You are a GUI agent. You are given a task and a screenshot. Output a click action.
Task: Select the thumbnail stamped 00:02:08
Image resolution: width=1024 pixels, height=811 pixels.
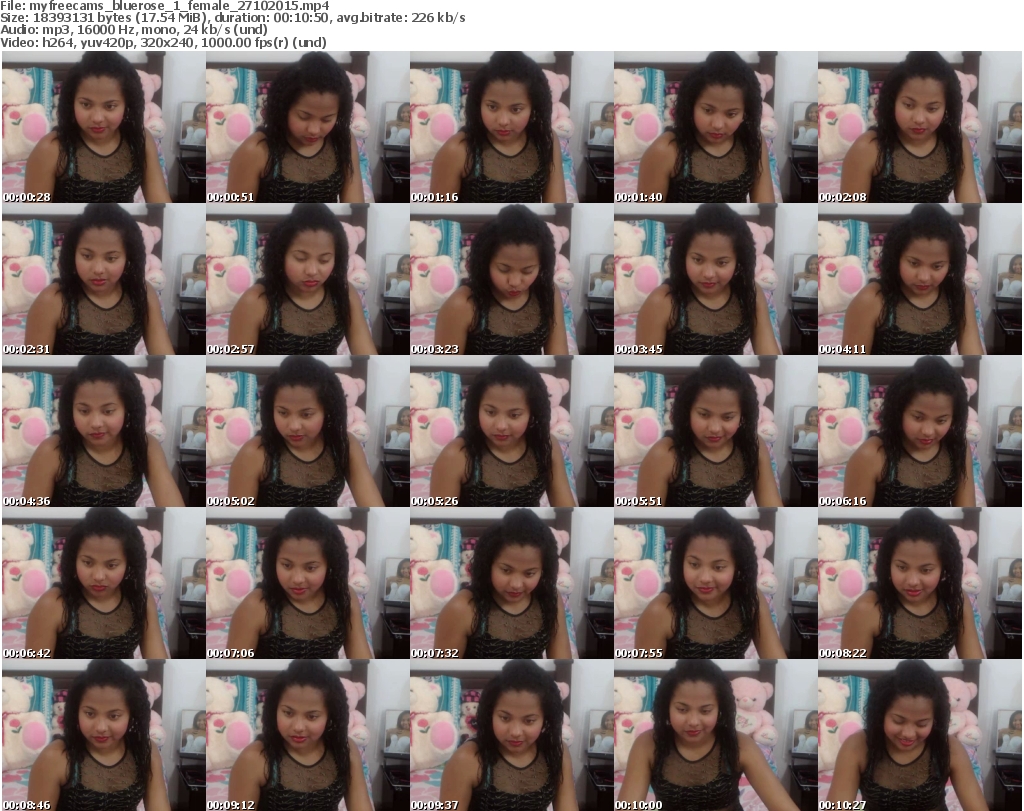coord(920,127)
